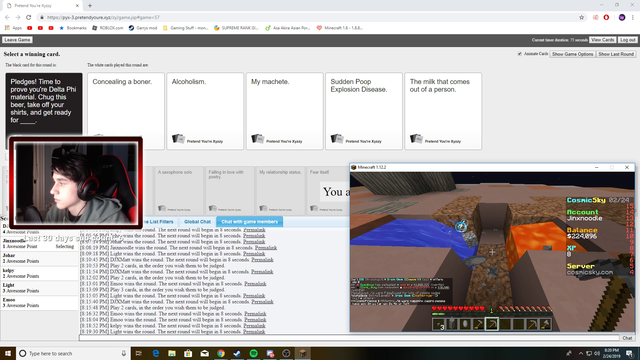640x360 pixels.
Task: Launch Spotify from the taskbar
Action: (x=253, y=353)
